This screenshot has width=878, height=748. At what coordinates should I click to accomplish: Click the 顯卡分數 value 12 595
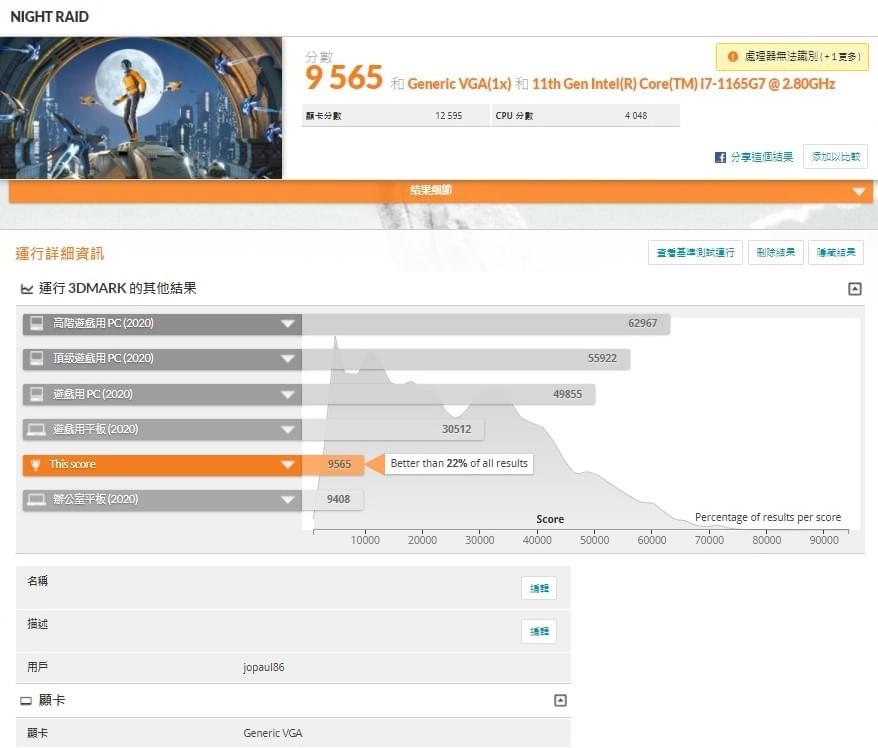pos(449,116)
